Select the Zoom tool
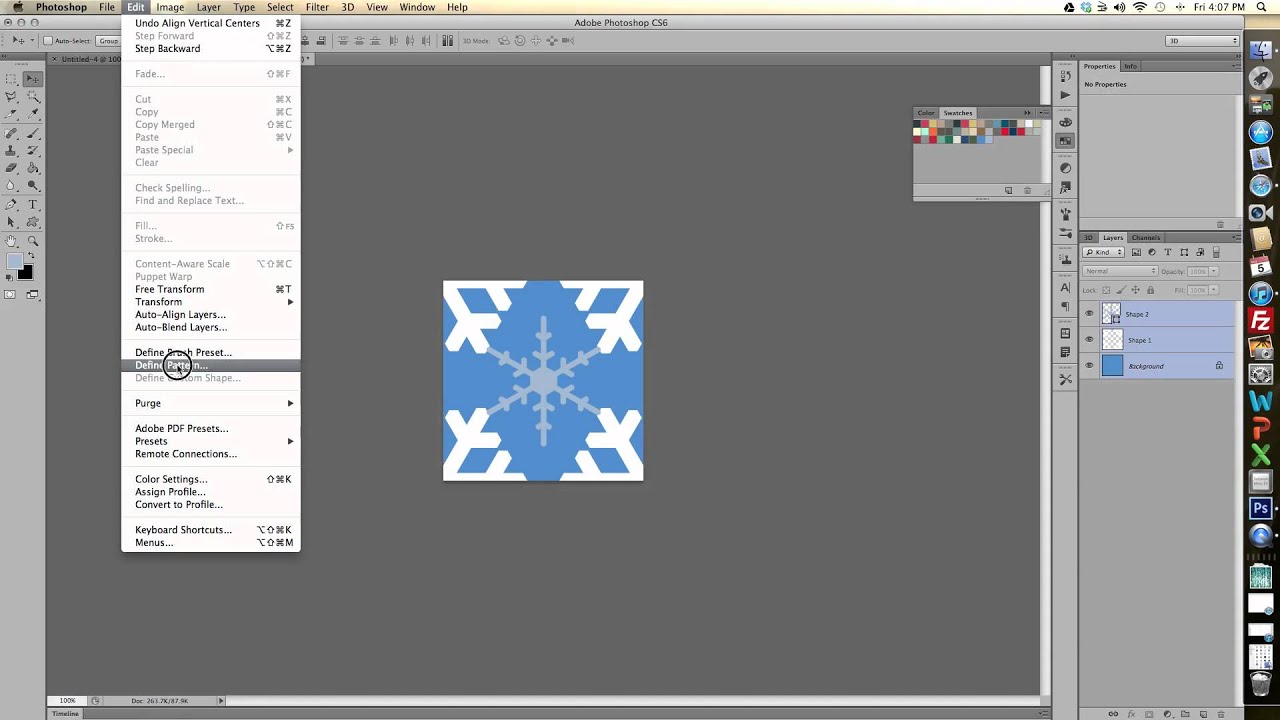 [x=33, y=240]
